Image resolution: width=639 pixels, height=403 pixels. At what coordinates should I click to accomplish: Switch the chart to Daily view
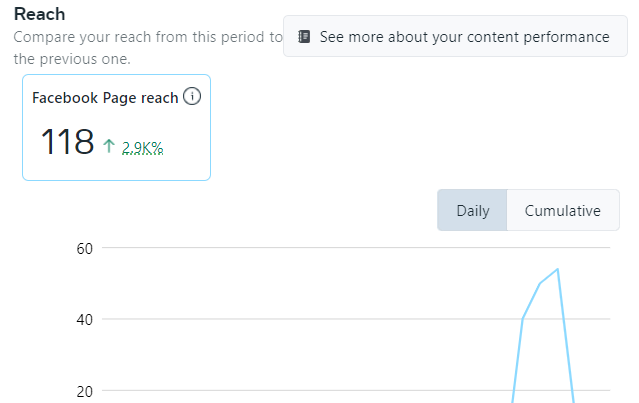tap(472, 211)
